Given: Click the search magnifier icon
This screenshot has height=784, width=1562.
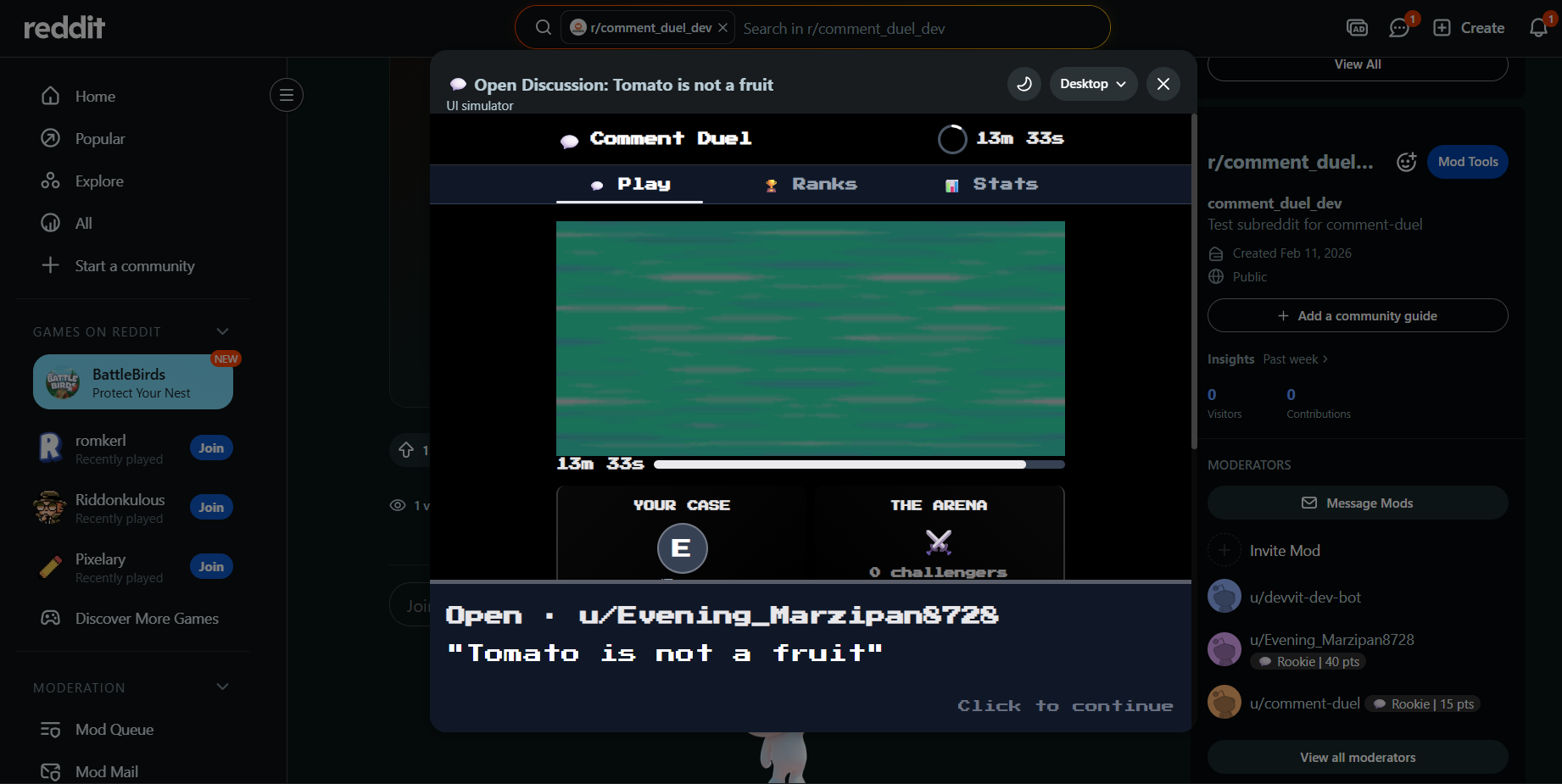Looking at the screenshot, I should (544, 28).
